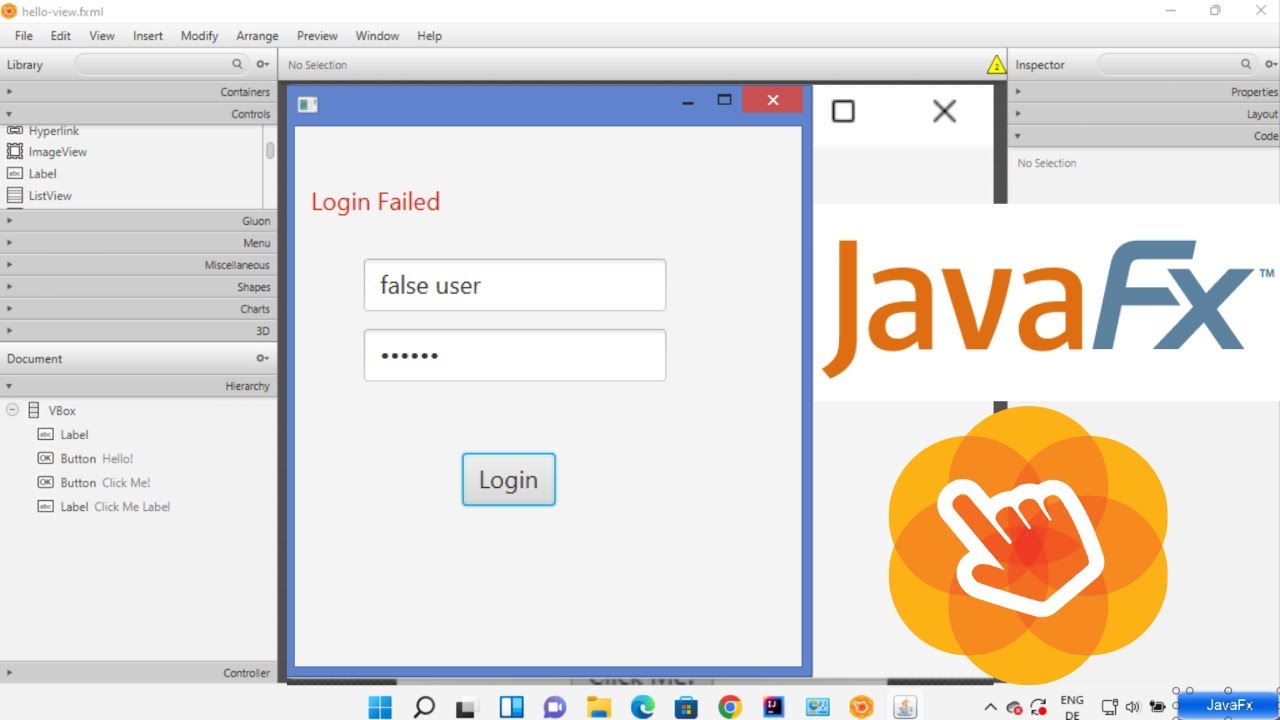Expand the Miscellaneous library section
This screenshot has width=1280, height=720.
(138, 265)
